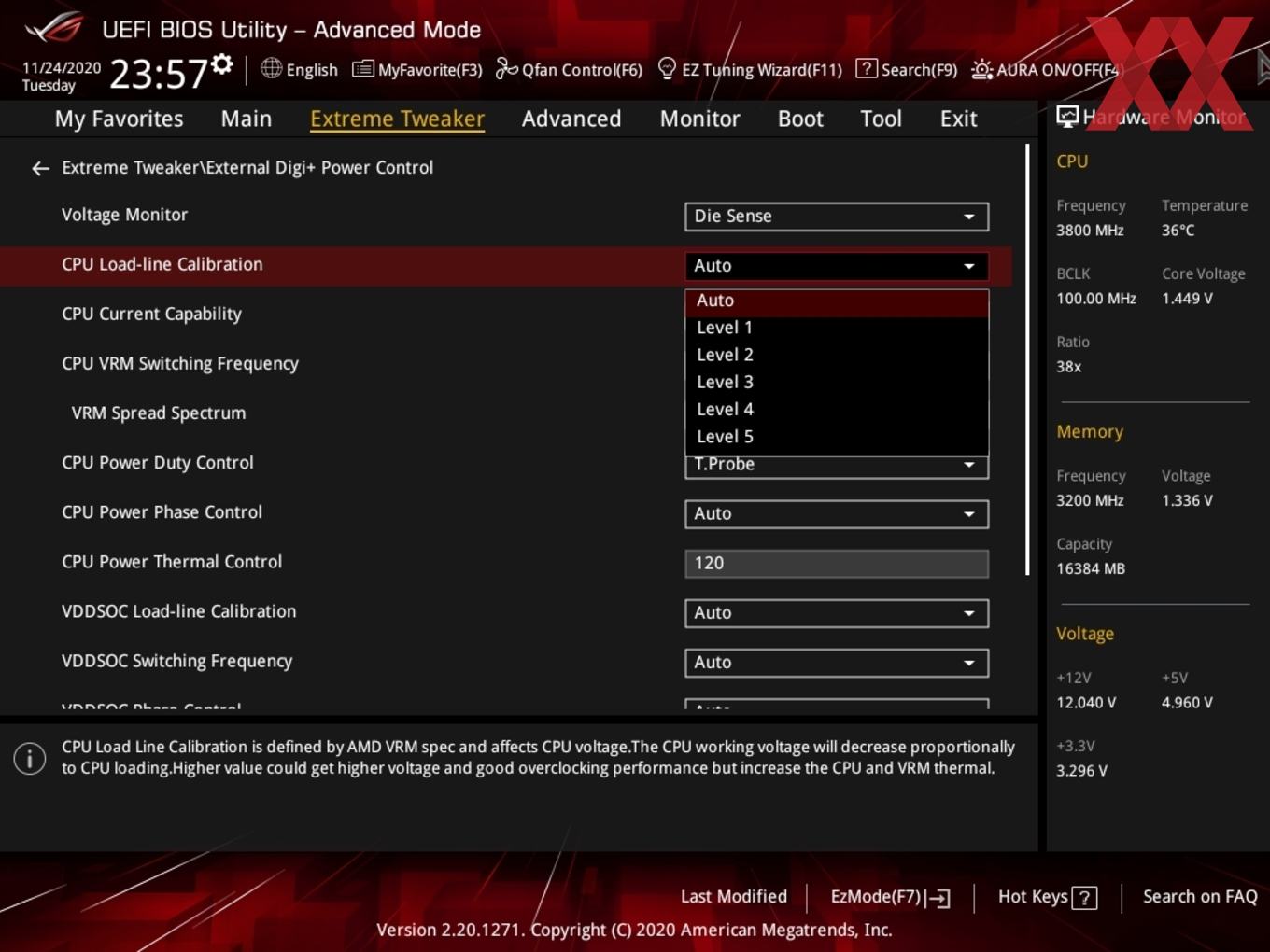This screenshot has height=952, width=1270.
Task: Select CPU Power Duty Control label
Action: tap(158, 463)
